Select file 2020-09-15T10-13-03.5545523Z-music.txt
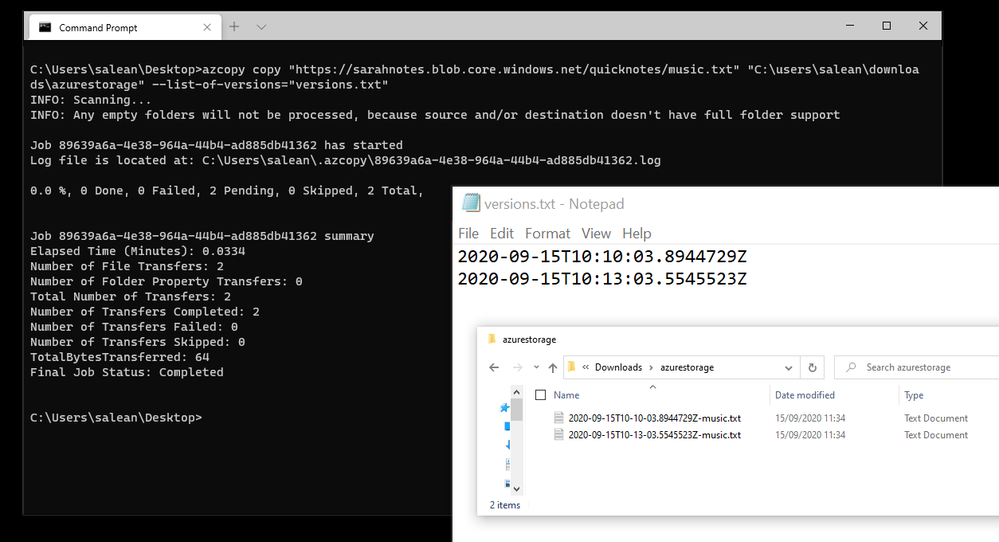This screenshot has height=542, width=999. (654, 435)
